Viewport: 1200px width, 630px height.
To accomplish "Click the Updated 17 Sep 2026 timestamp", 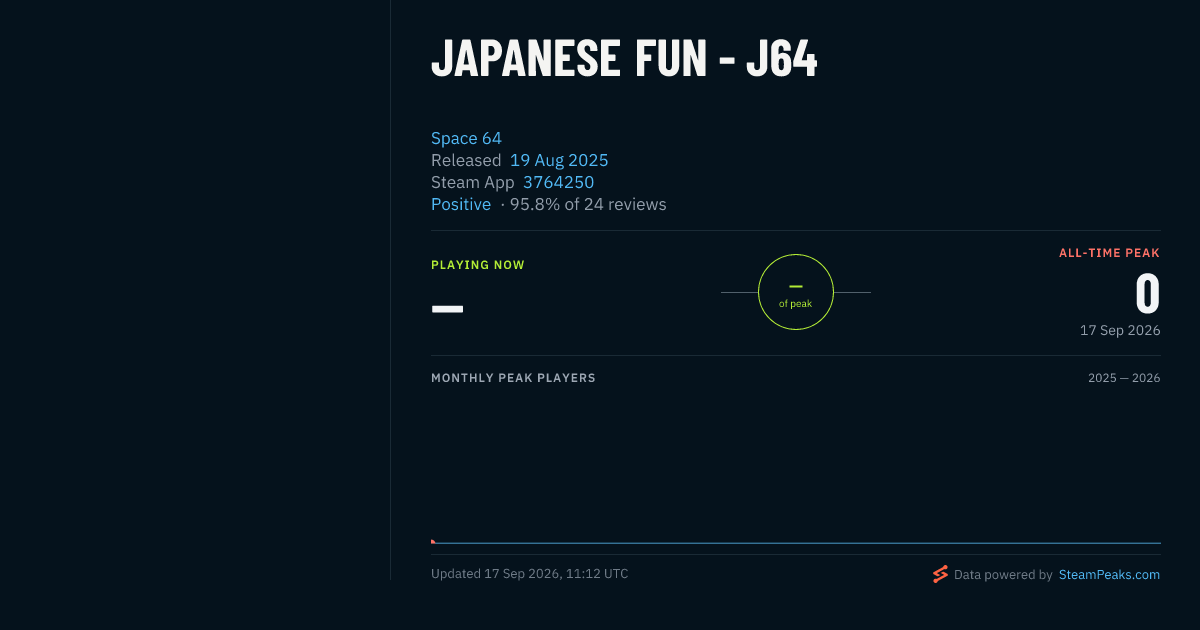I will (x=529, y=574).
